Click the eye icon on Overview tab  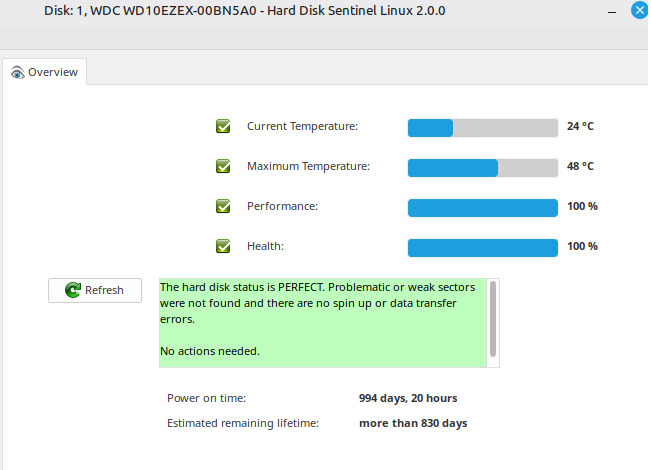tap(17, 72)
